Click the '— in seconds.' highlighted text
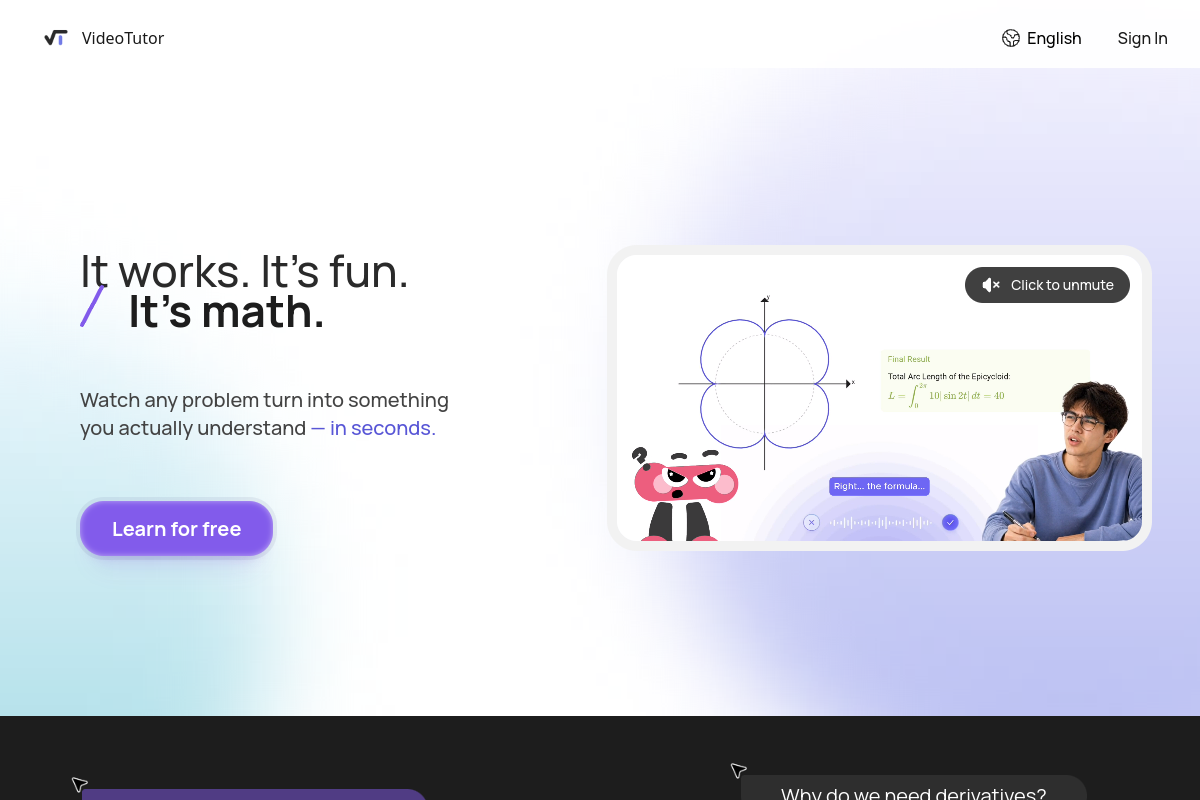 (373, 428)
